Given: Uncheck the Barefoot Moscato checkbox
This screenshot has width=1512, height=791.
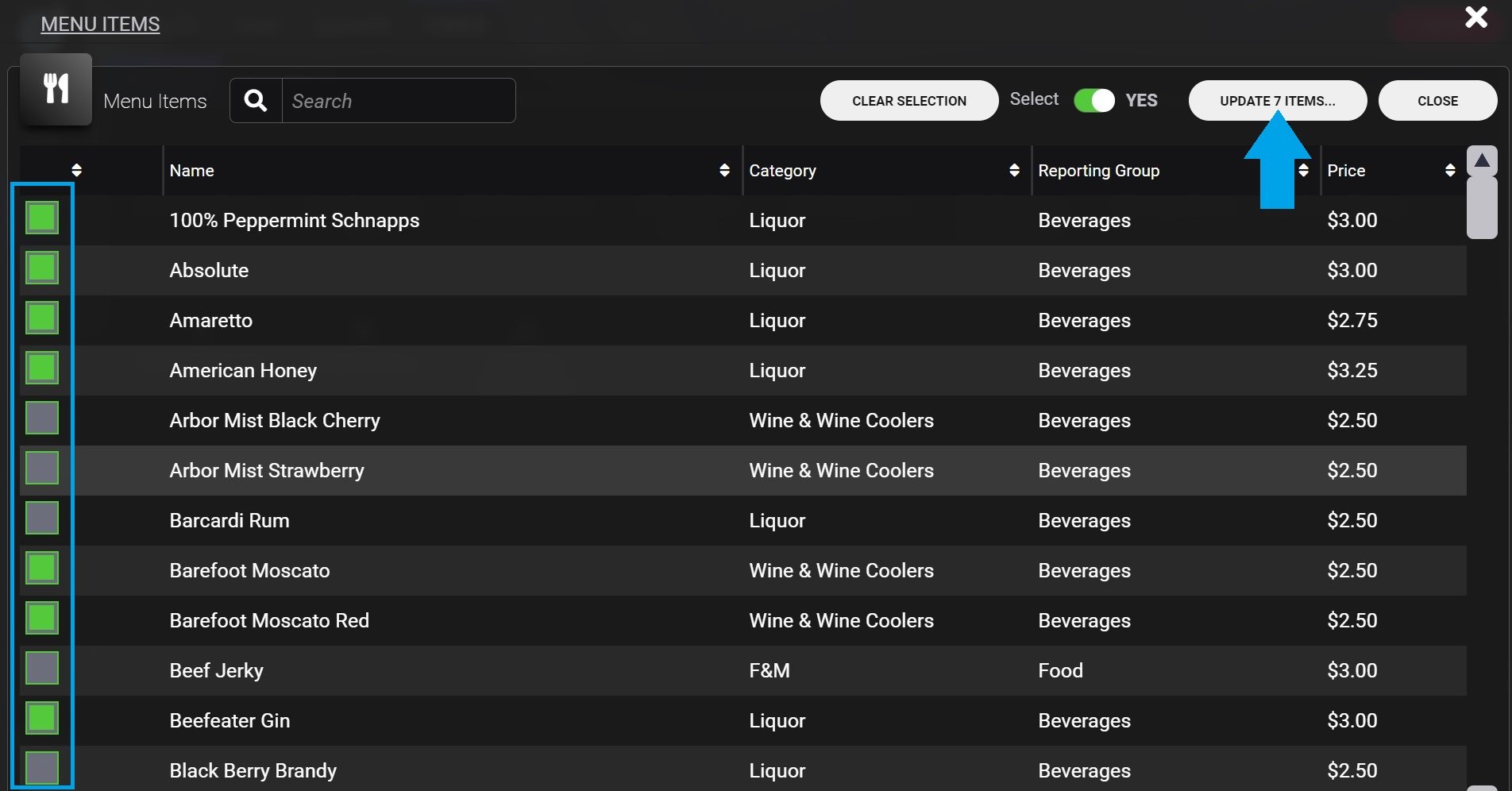Looking at the screenshot, I should pos(41,567).
